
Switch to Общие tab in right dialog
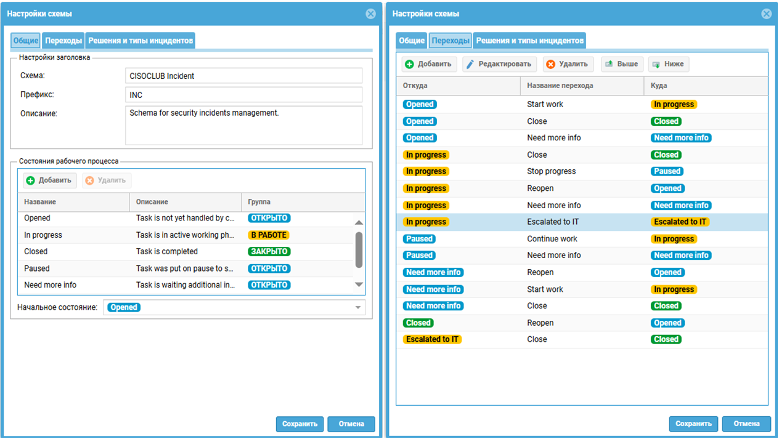[411, 41]
